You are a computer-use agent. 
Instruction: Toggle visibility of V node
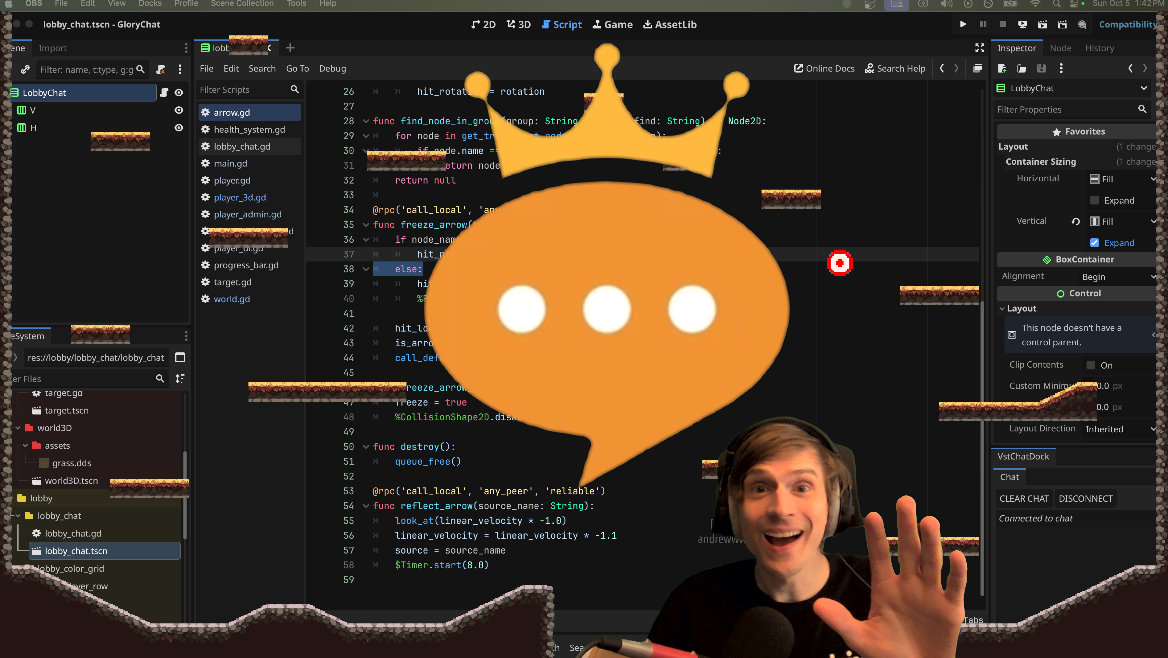coord(179,110)
